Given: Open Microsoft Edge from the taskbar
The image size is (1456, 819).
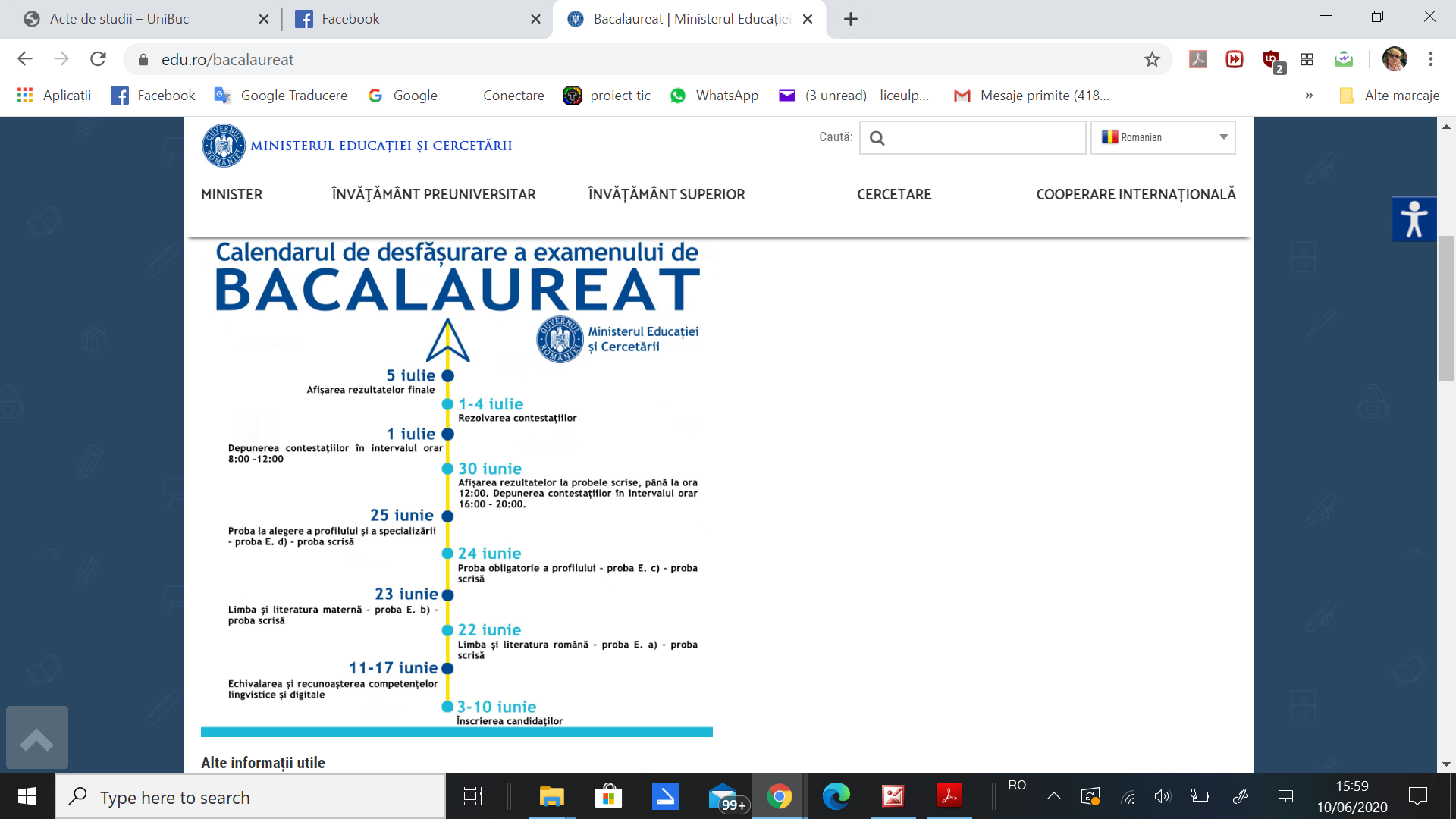Looking at the screenshot, I should point(836,796).
